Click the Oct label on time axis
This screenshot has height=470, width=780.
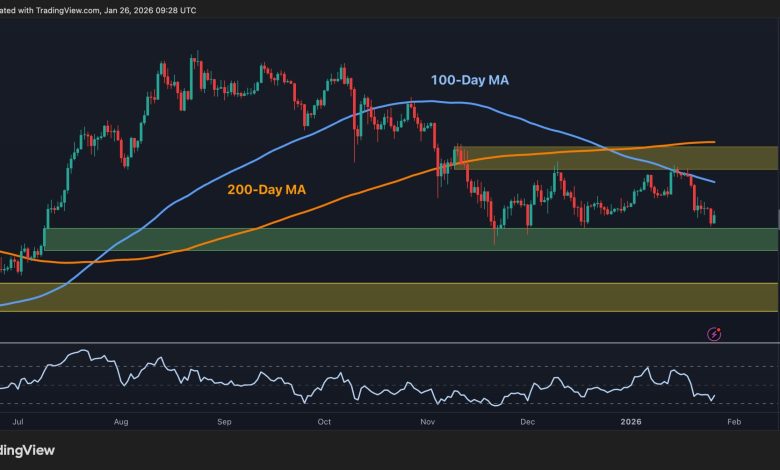(324, 423)
